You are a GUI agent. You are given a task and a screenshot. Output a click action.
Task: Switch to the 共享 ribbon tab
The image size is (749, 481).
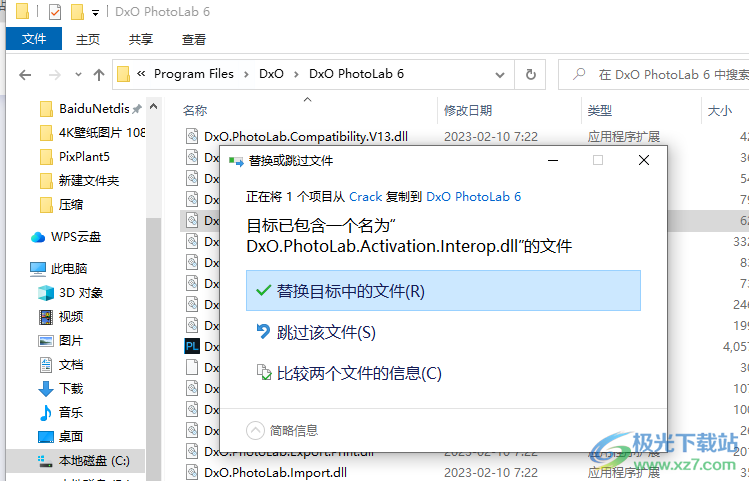(x=140, y=39)
